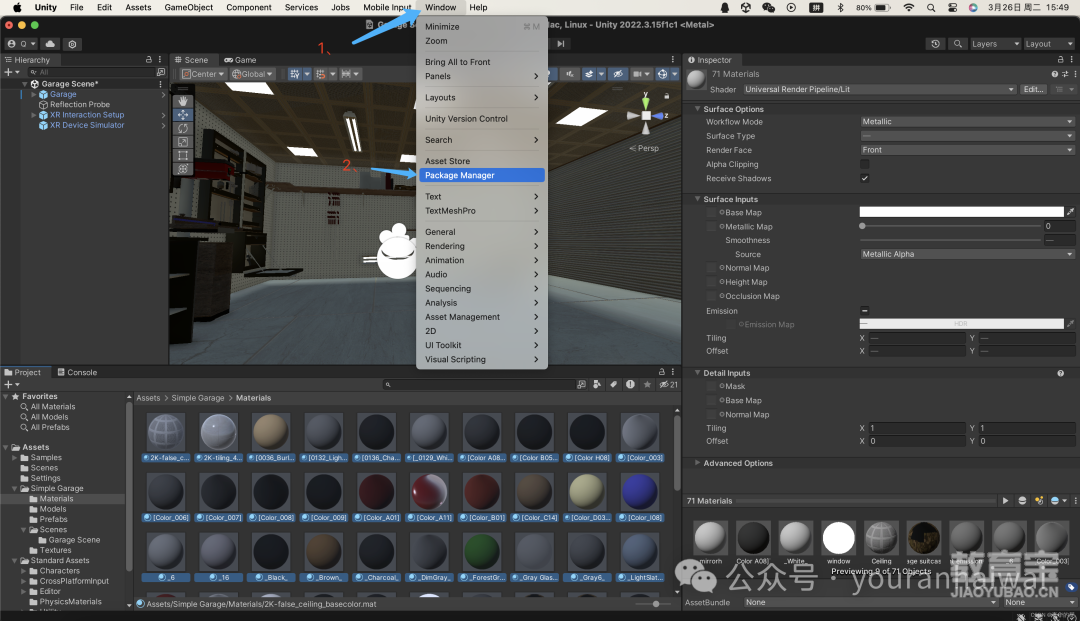The image size is (1080, 621).
Task: Play the material preview animation
Action: click(x=1006, y=501)
